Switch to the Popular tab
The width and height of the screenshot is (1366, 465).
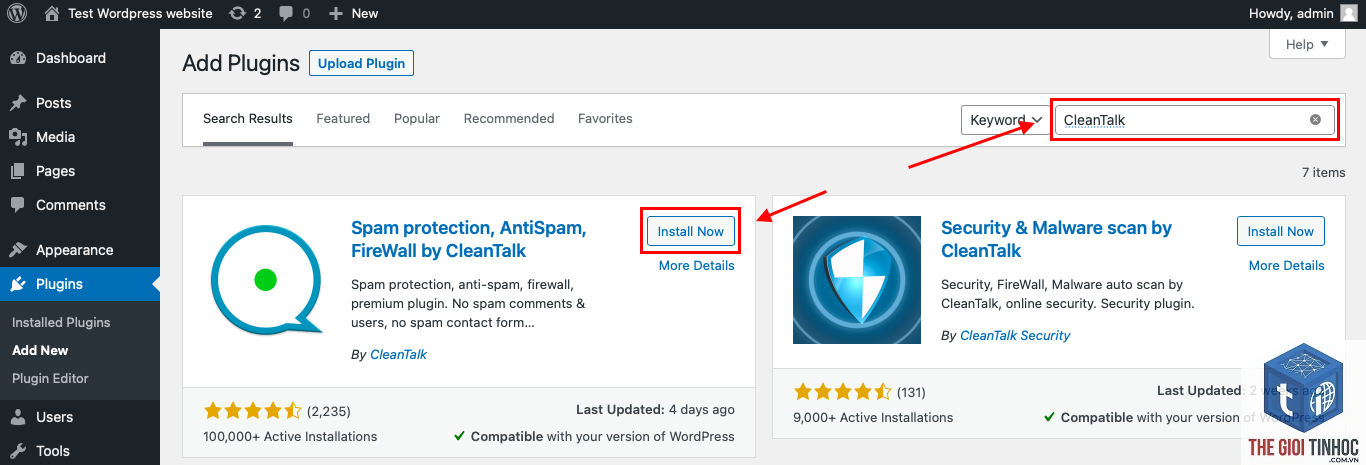417,119
